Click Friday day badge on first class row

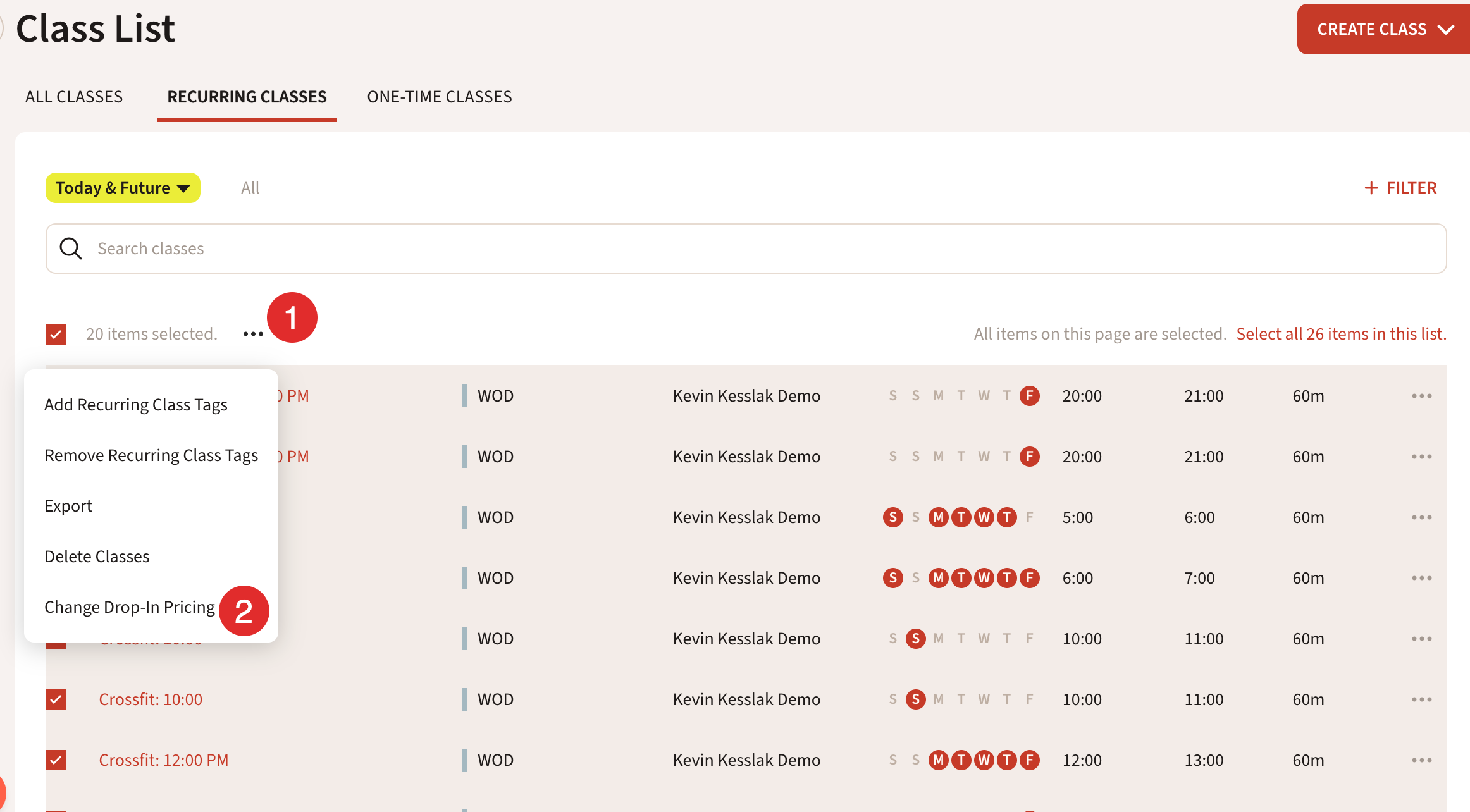(x=1029, y=396)
